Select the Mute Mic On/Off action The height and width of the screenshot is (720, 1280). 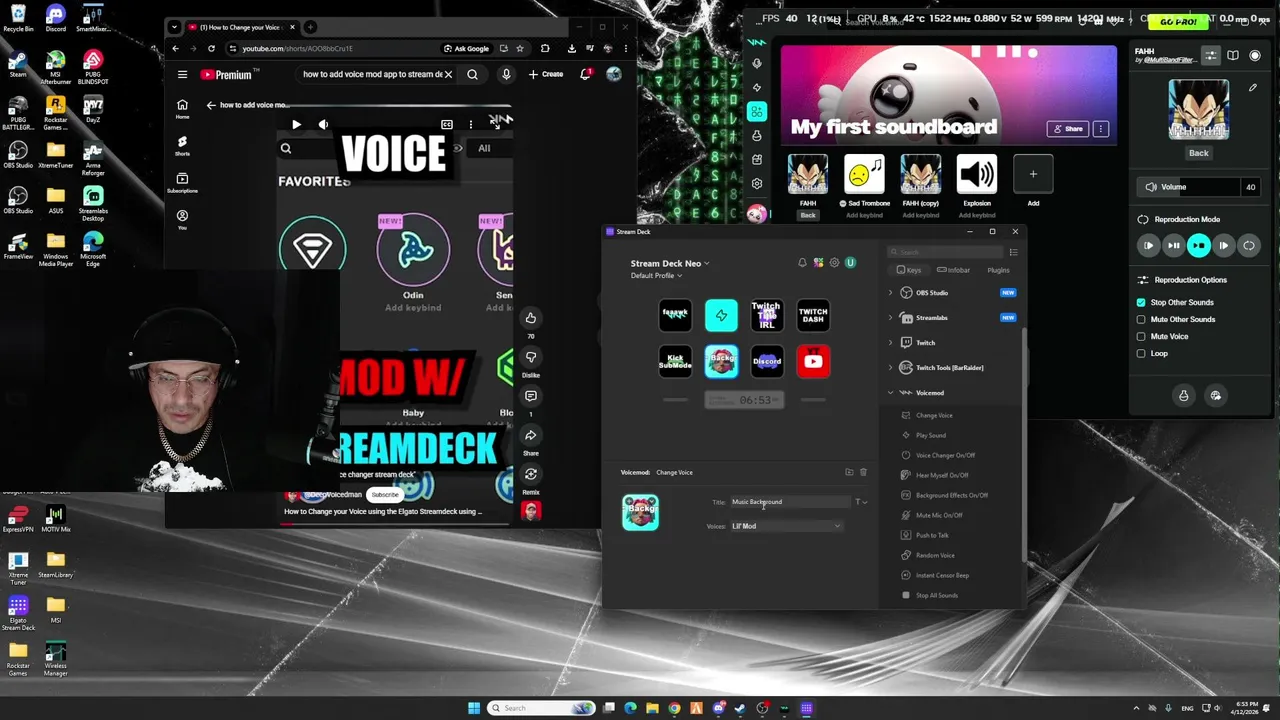coord(939,515)
